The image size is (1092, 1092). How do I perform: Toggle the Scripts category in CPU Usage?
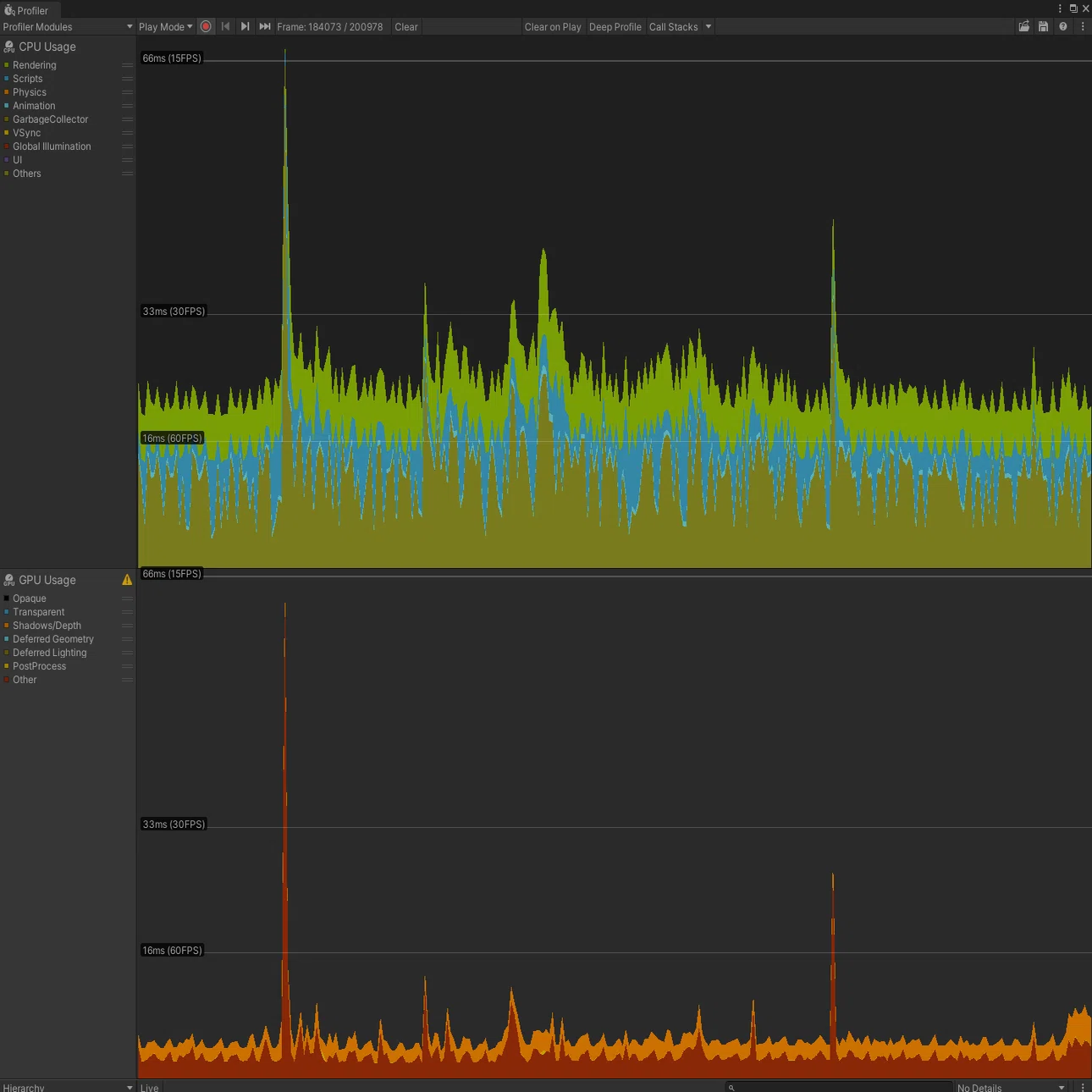tap(27, 79)
